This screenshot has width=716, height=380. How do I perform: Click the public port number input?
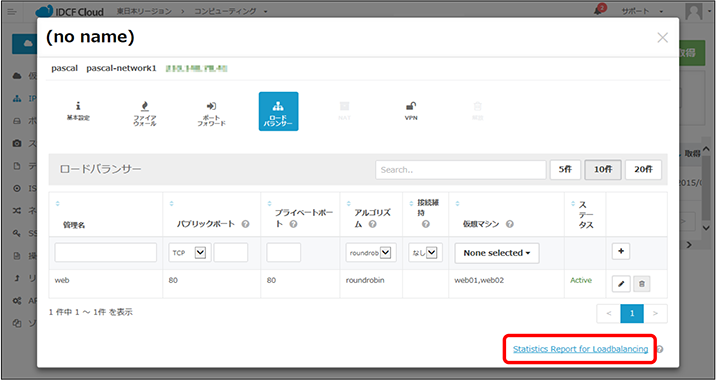[x=231, y=253]
